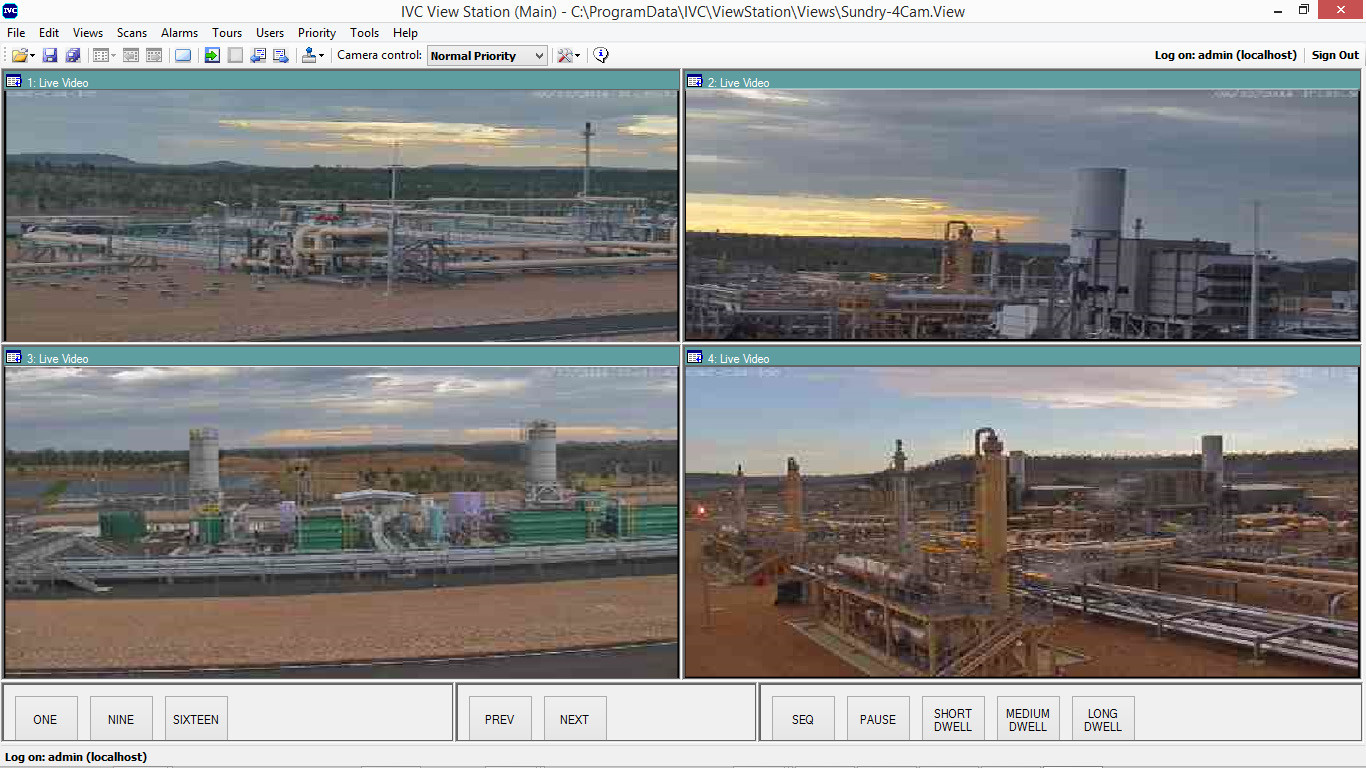
Task: Open the Tours menu
Action: pos(227,33)
